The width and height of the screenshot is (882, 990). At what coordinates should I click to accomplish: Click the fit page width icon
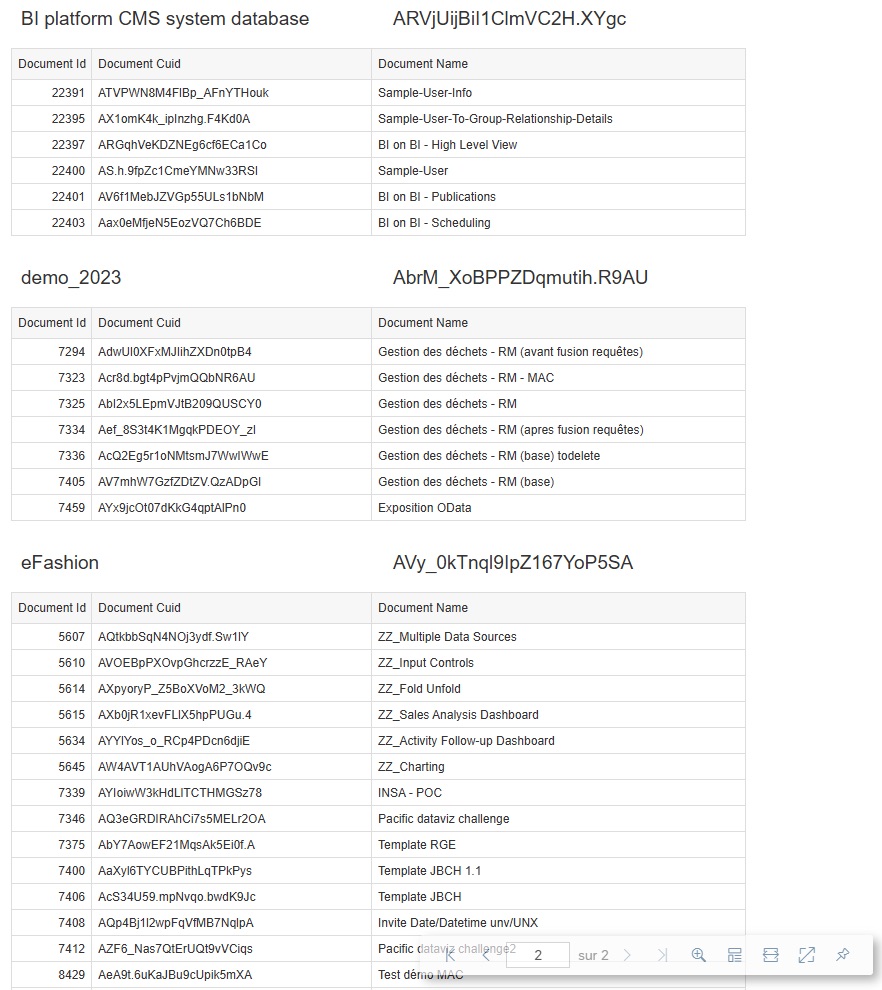771,955
